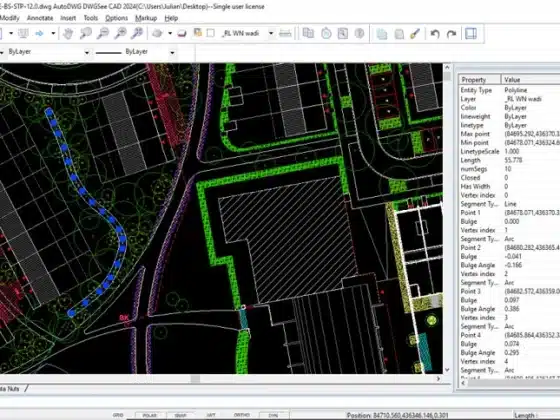Select the LinetypeScale property row
The width and height of the screenshot is (560, 420).
coord(509,151)
